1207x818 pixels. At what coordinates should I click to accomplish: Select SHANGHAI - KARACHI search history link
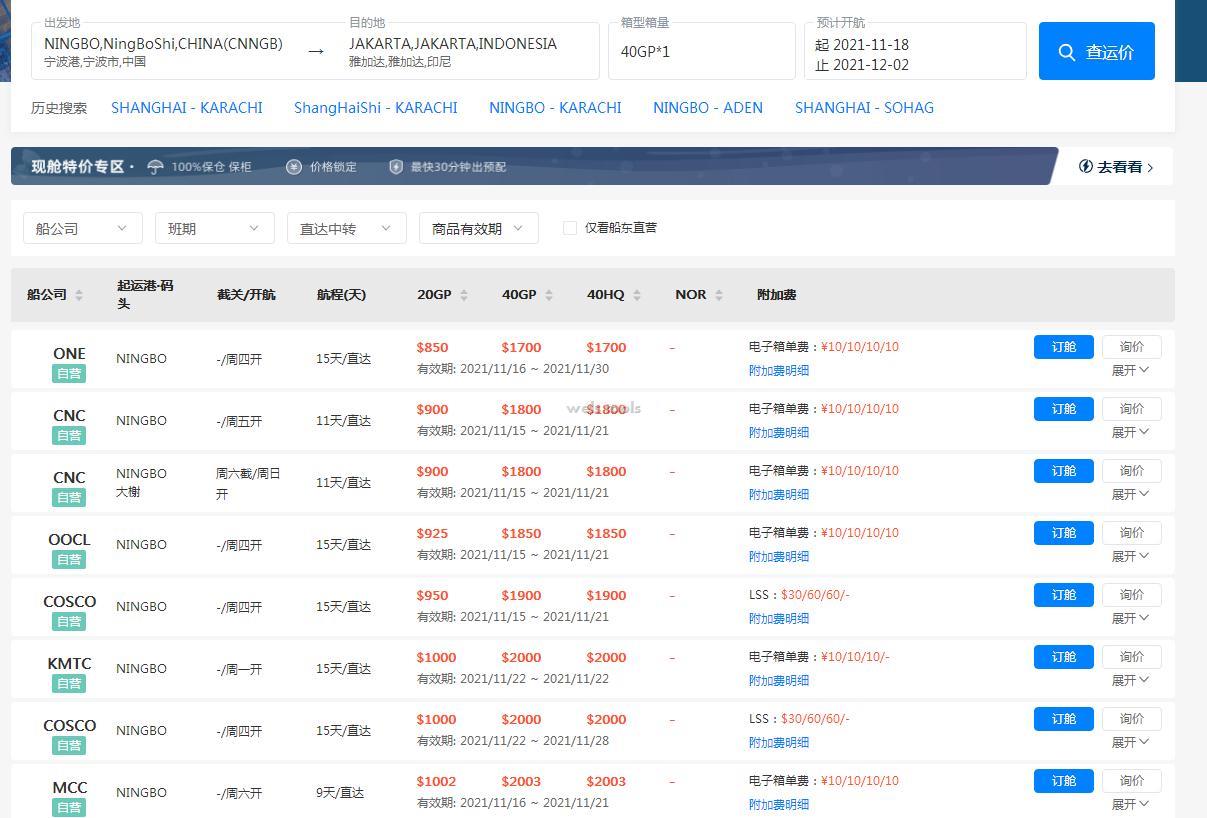coord(187,108)
